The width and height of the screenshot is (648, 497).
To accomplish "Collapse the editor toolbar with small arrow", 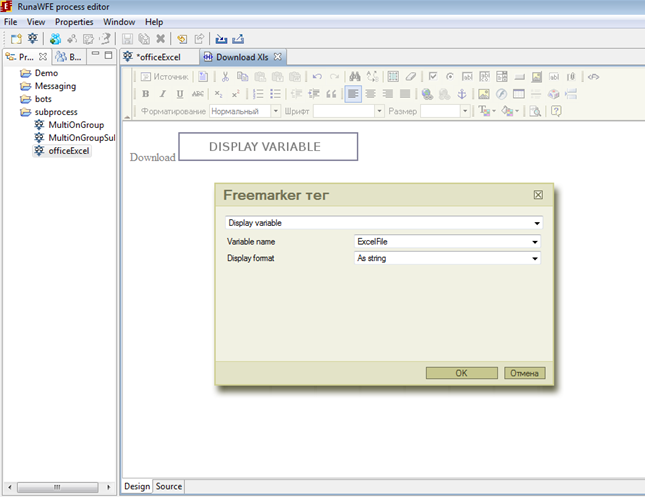I will click(x=127, y=118).
